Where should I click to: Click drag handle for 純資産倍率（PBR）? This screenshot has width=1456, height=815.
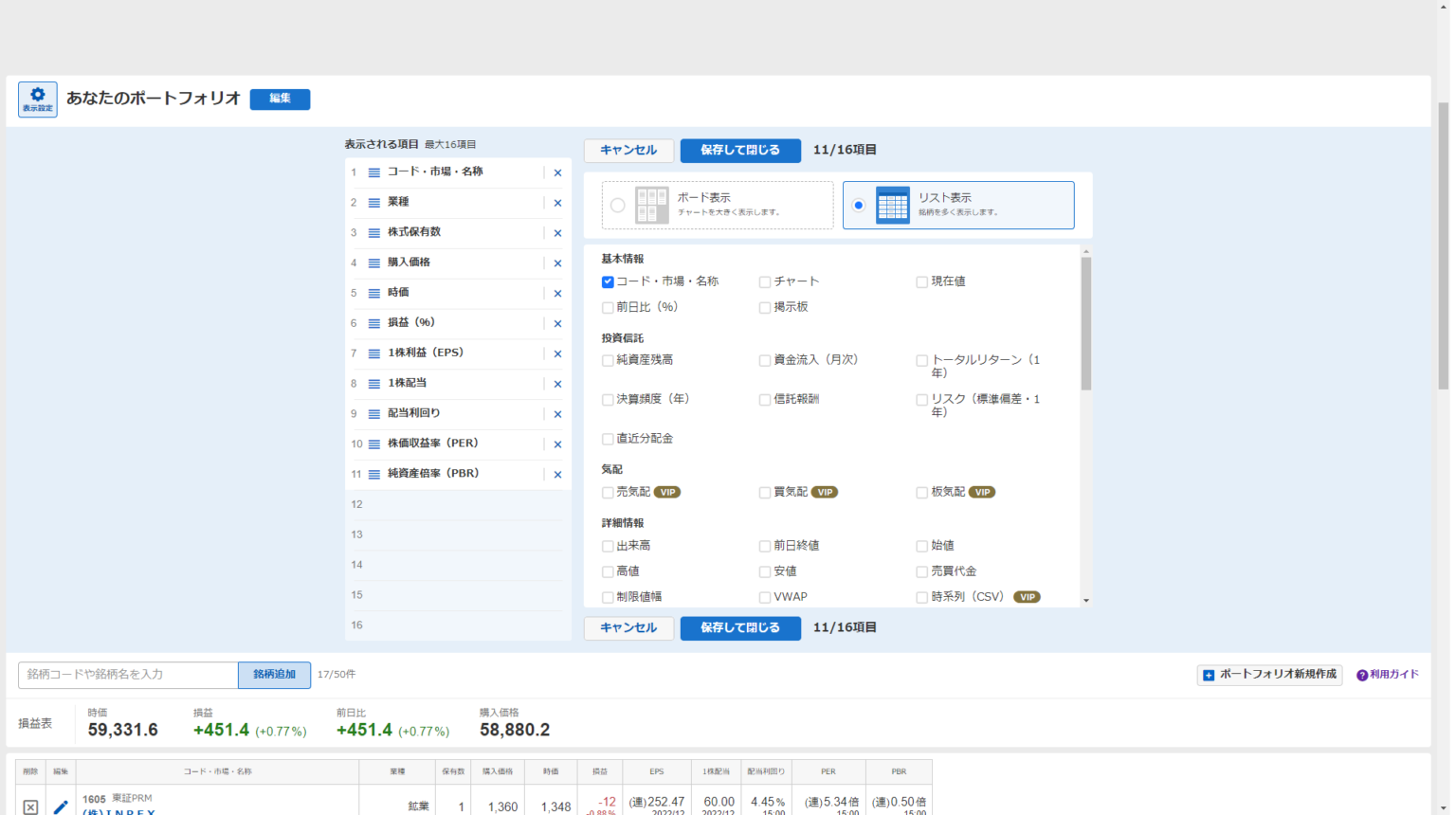[x=374, y=474]
